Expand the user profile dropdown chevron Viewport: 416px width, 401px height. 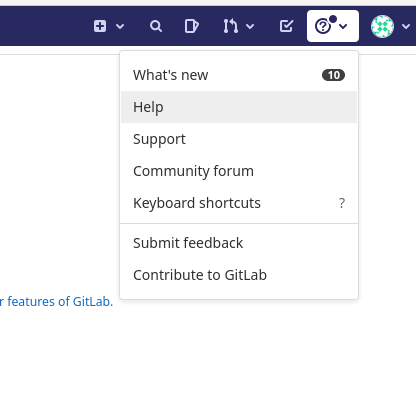pyautogui.click(x=406, y=26)
